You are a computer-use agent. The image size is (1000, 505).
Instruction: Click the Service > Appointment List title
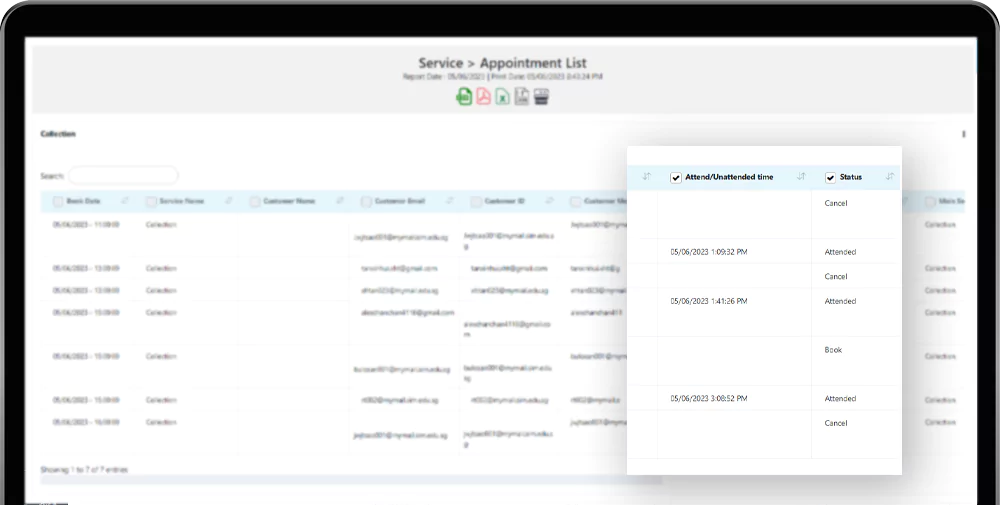pos(502,63)
